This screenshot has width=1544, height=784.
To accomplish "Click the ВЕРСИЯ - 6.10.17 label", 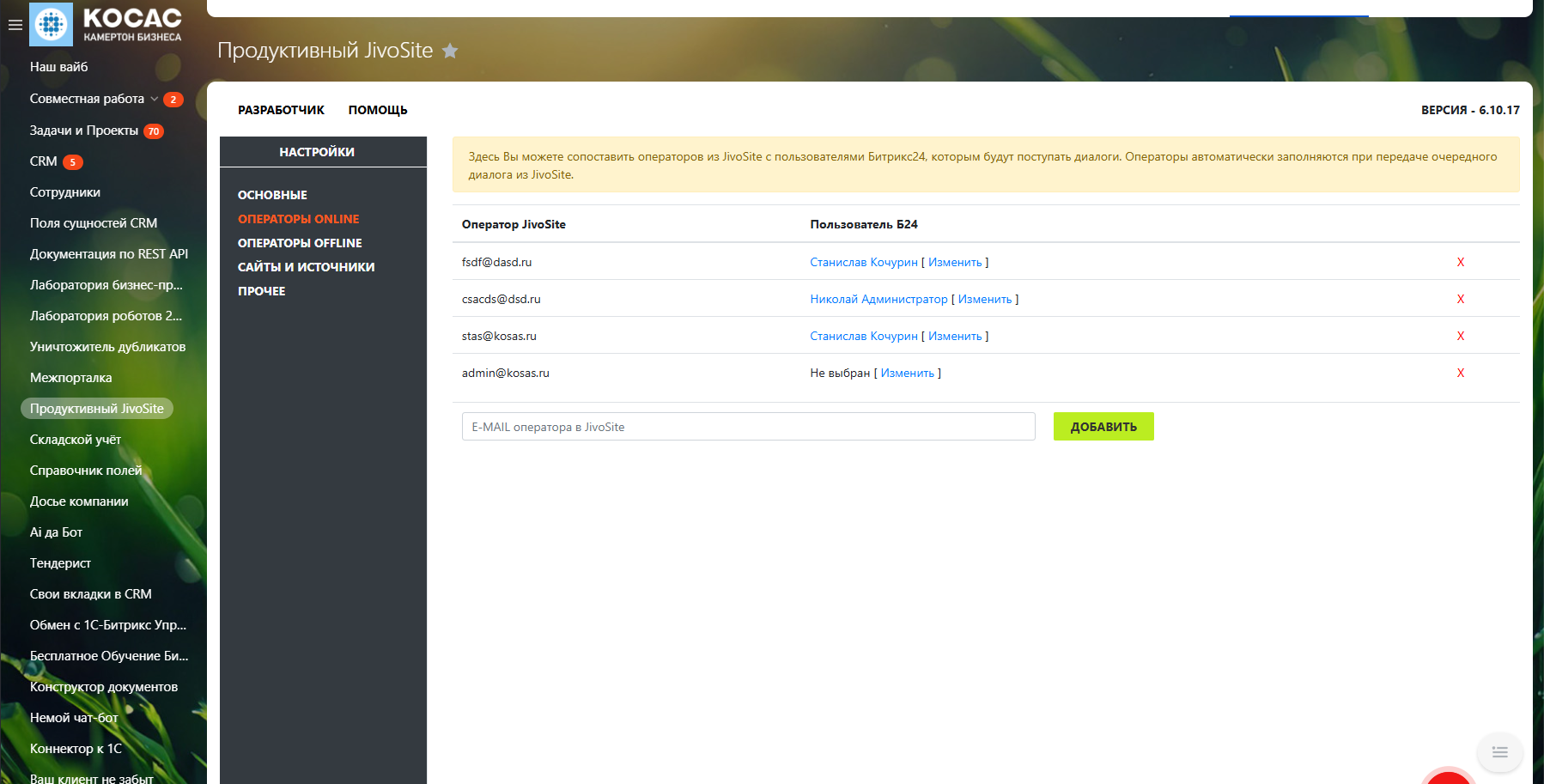I will pos(1470,110).
